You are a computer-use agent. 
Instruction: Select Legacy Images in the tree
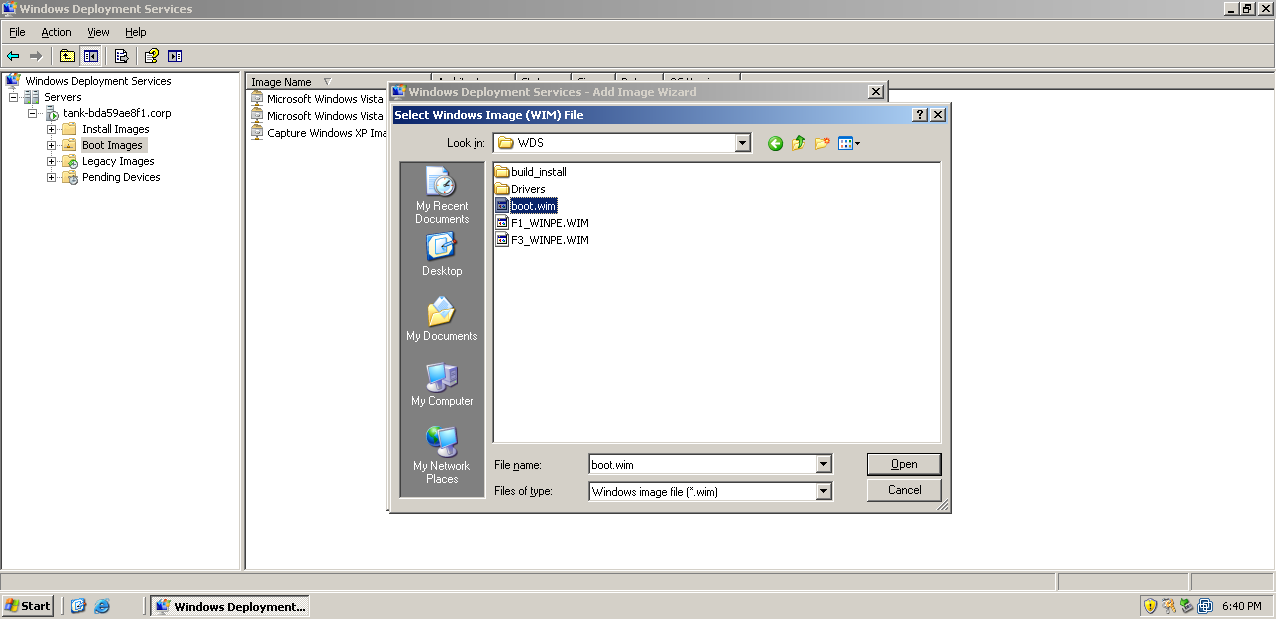118,161
